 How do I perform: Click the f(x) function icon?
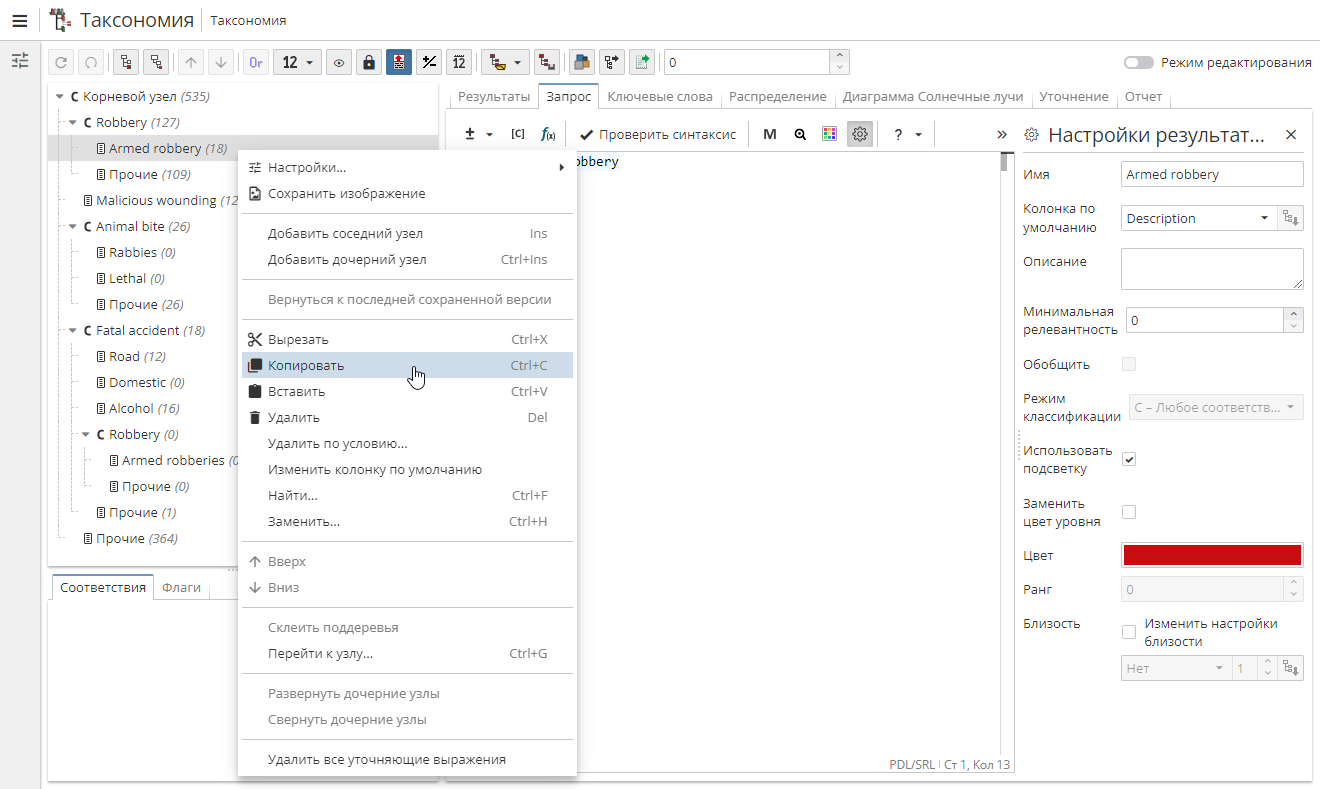[548, 134]
